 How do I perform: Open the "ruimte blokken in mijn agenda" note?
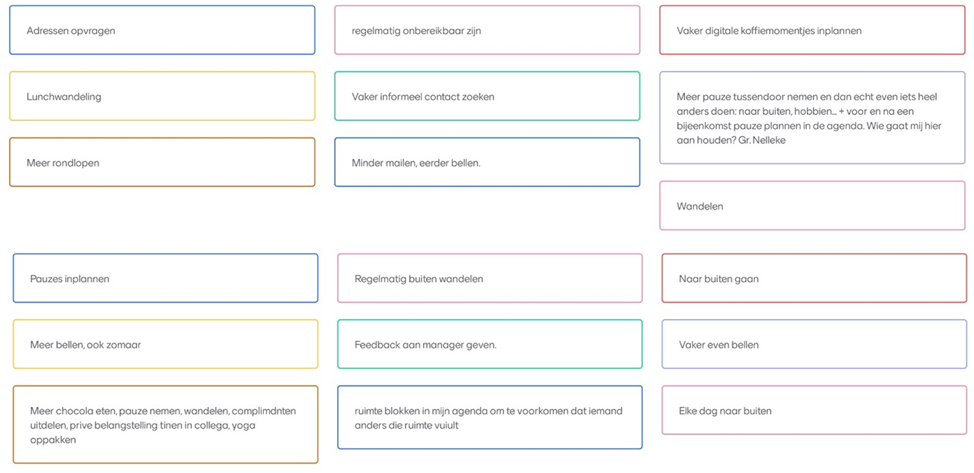pos(490,418)
